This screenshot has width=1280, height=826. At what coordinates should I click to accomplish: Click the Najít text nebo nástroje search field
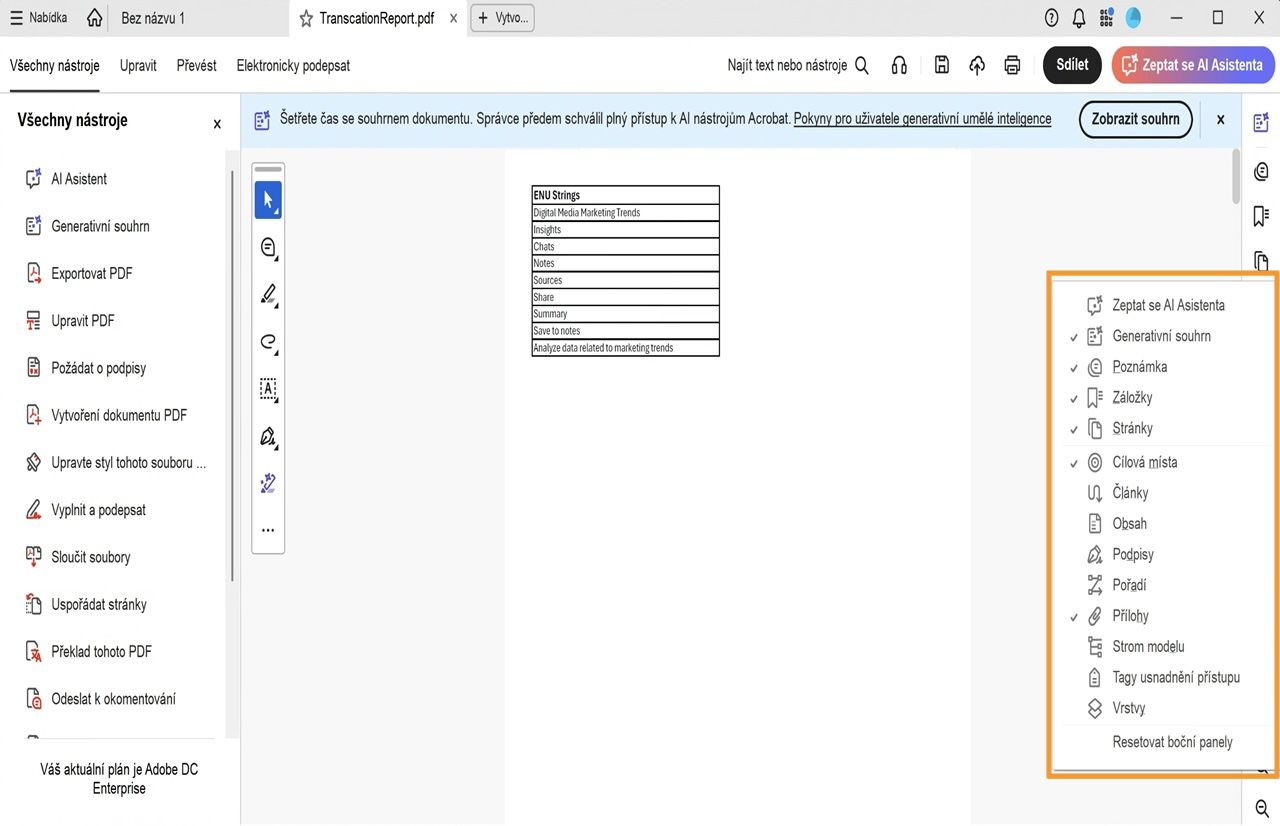[x=798, y=65]
